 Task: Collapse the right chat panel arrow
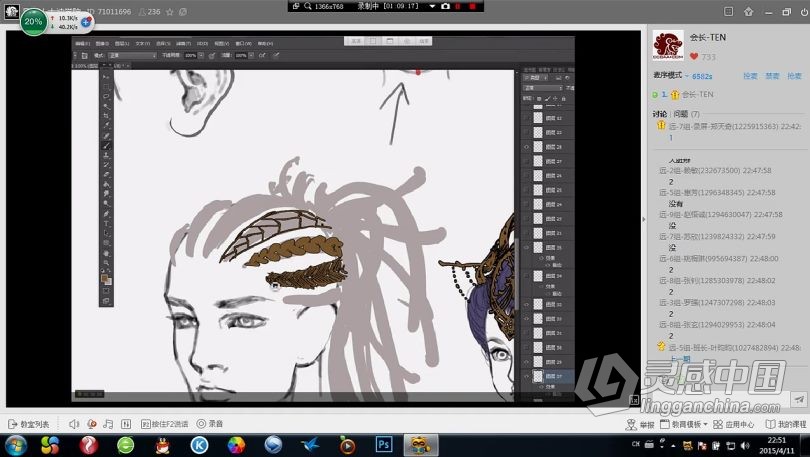[644, 219]
